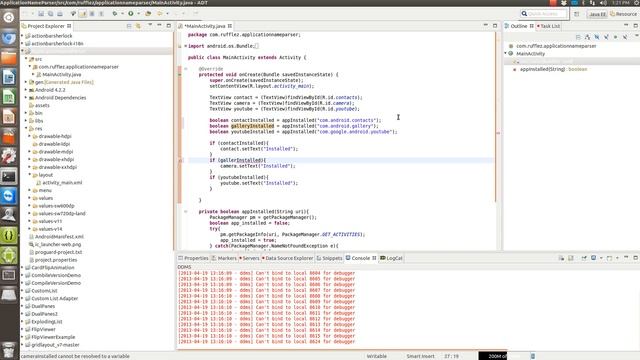Open the Task List tab
Image resolution: width=640 pixels, height=360 pixels.
click(x=548, y=26)
